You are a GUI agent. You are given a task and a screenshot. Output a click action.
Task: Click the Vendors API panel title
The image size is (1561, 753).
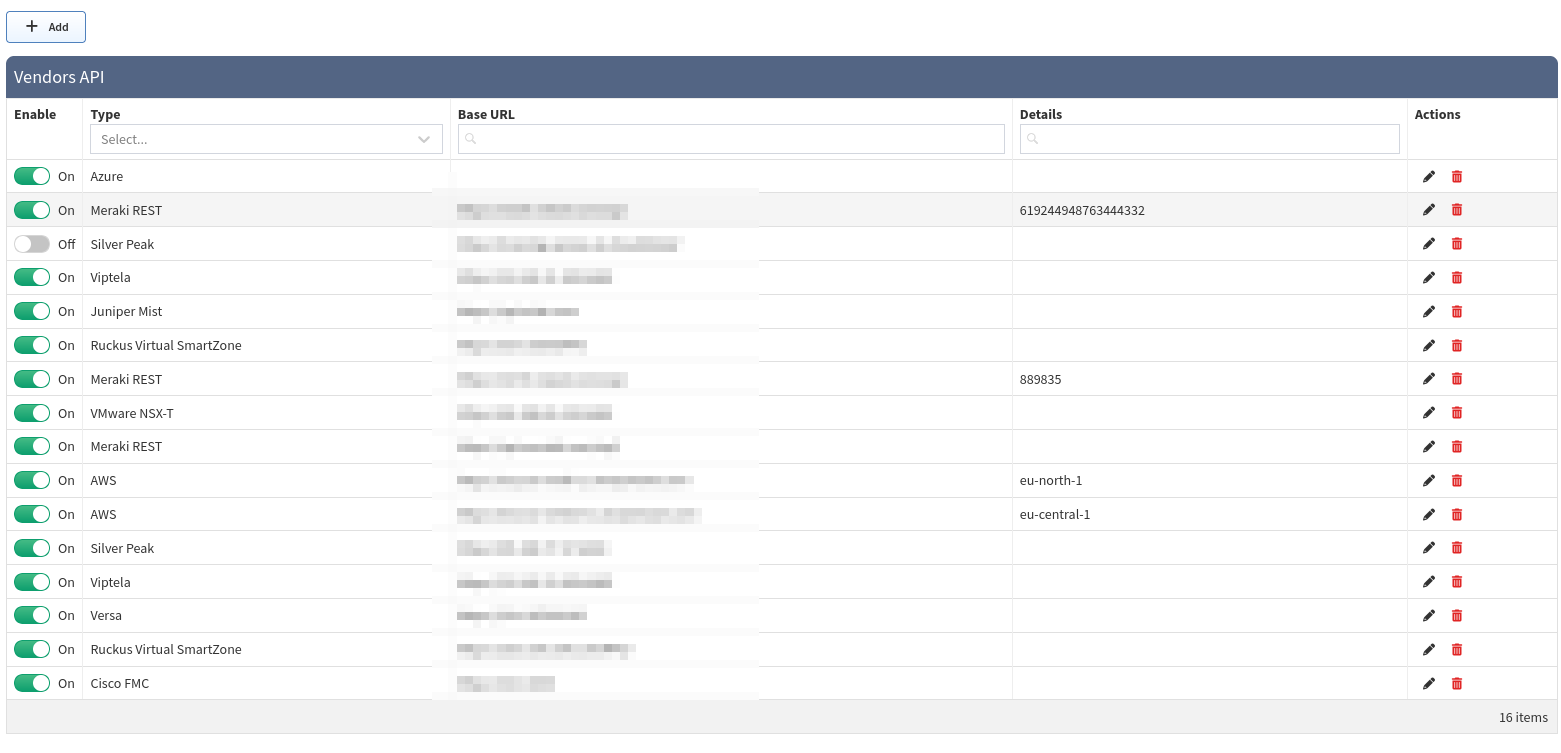59,77
